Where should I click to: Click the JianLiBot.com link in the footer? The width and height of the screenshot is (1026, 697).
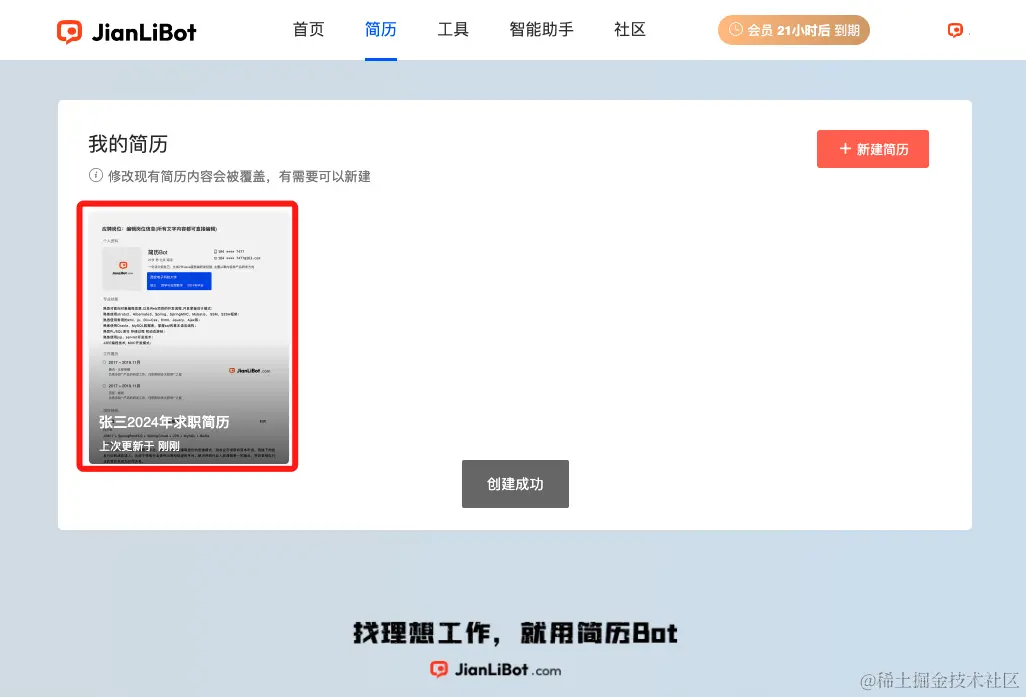pos(495,670)
